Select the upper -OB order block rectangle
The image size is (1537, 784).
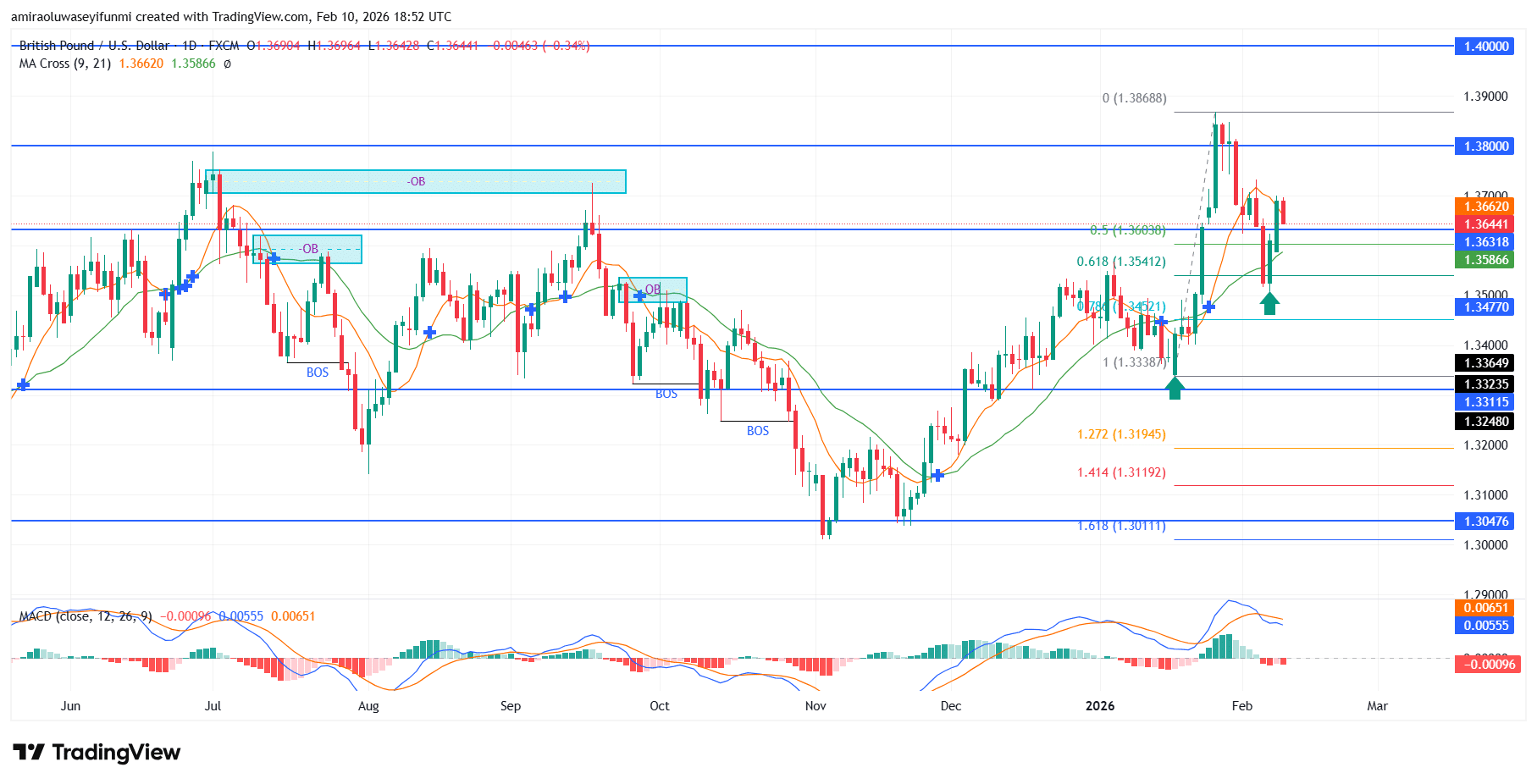coord(415,181)
